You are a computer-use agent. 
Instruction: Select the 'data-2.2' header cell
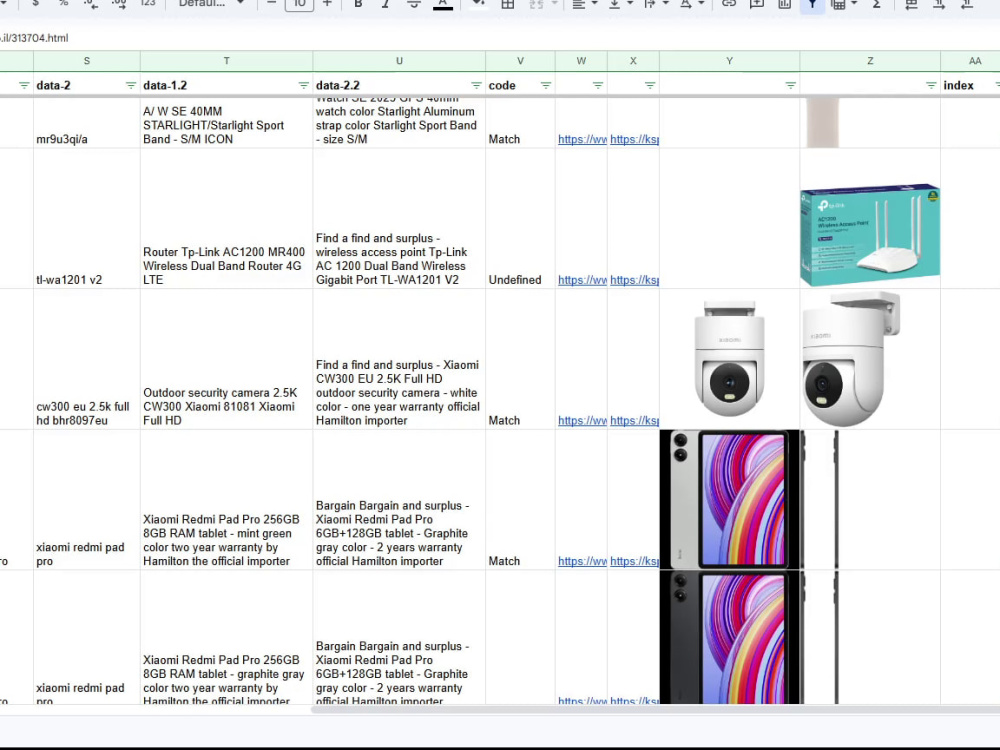coord(399,85)
